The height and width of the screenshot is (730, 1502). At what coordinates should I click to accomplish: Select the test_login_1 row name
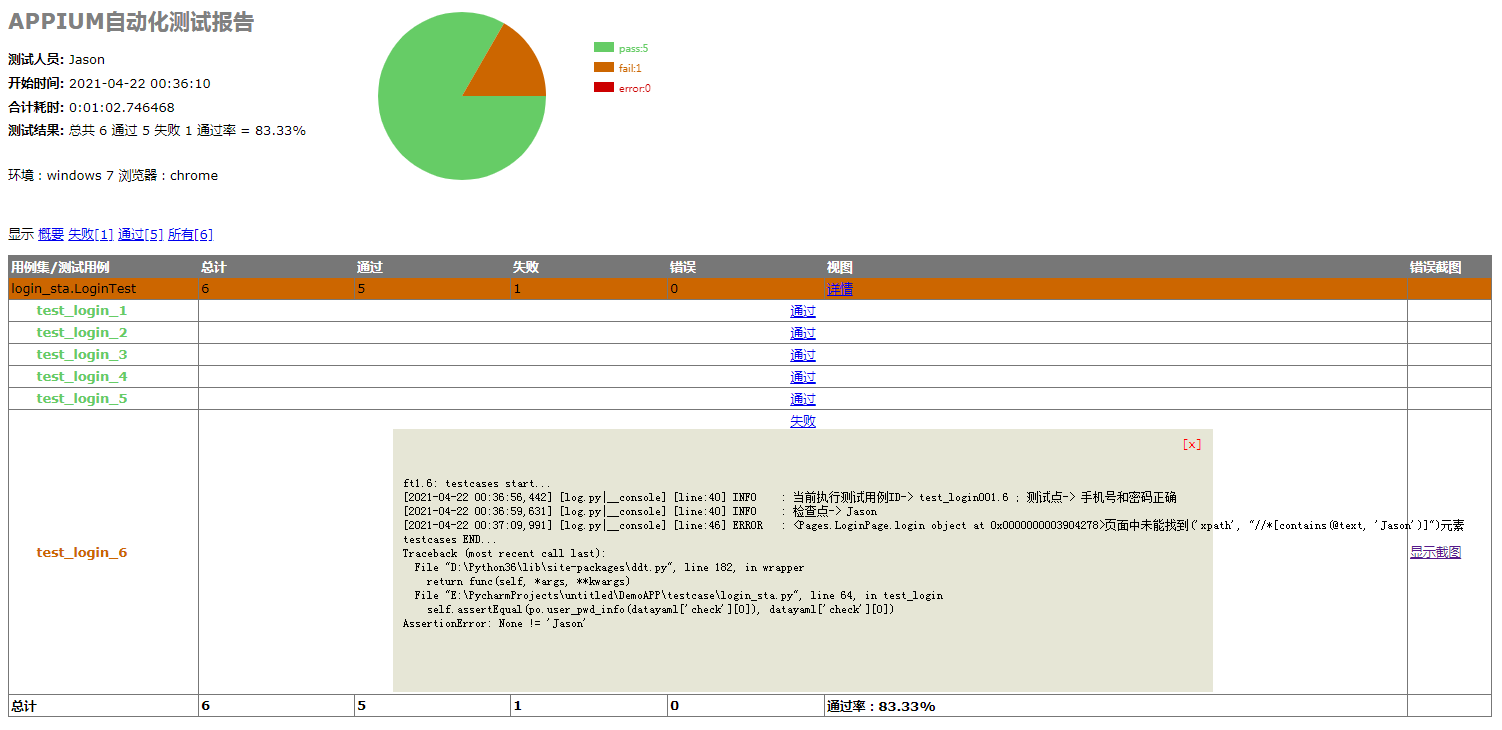(x=82, y=311)
